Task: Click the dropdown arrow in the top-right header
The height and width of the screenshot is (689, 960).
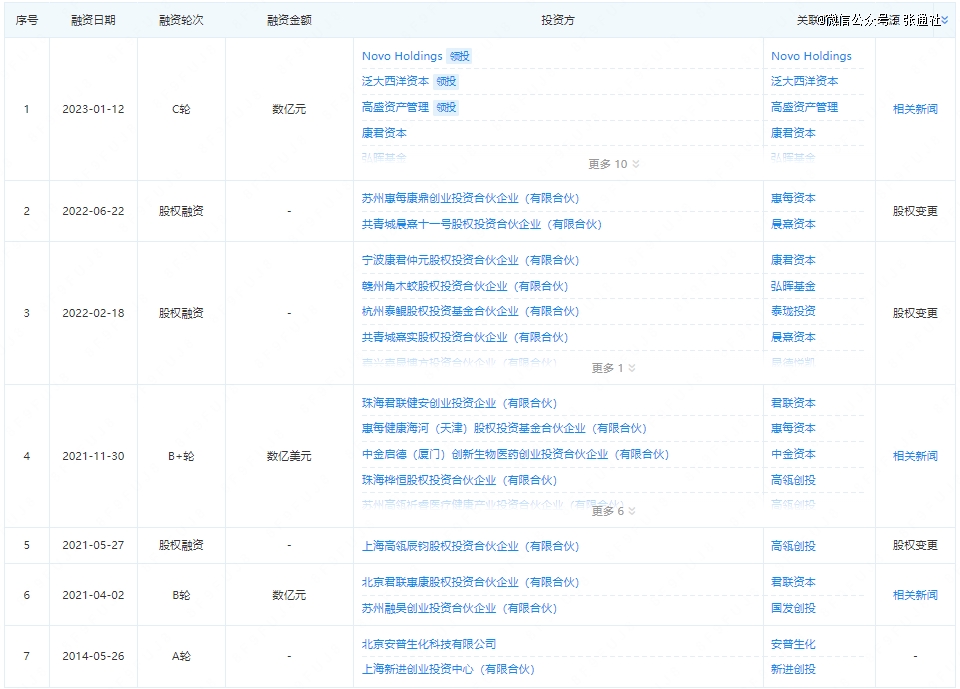Action: 945,20
